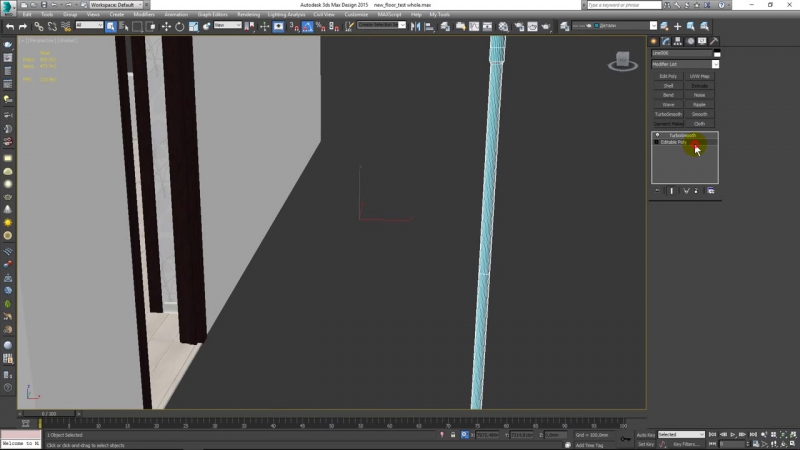This screenshot has width=800, height=450.
Task: Click the Undo arrow icon
Action: (10, 26)
